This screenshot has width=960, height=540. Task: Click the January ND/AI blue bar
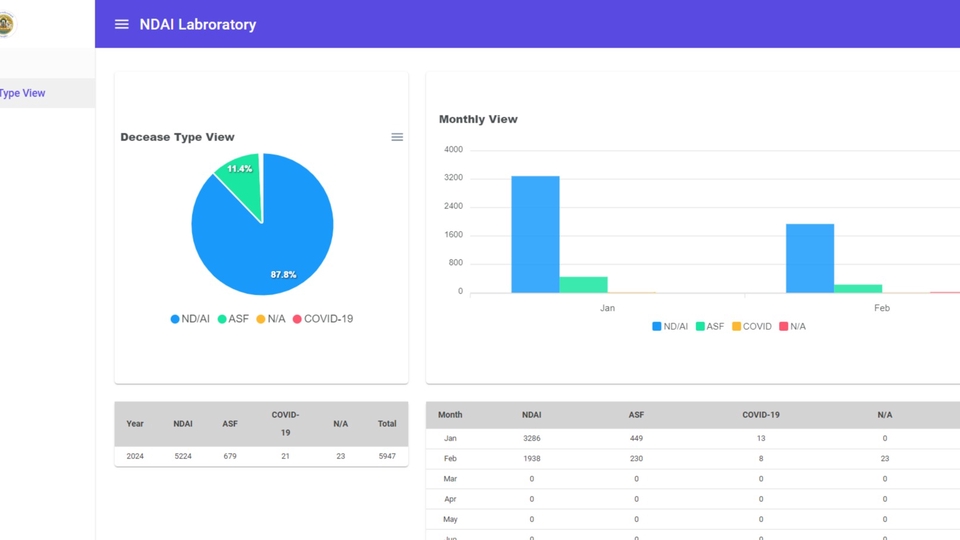(x=535, y=234)
